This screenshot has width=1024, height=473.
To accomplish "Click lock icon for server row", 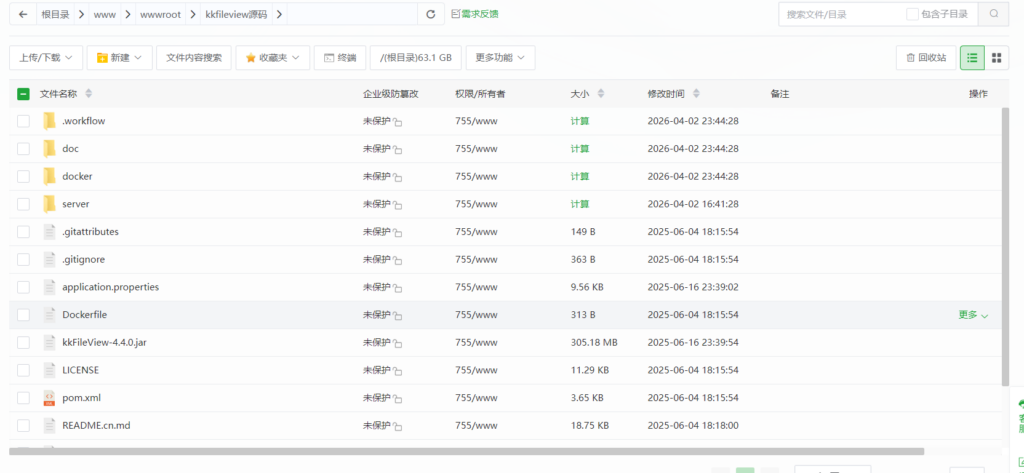I will (398, 205).
